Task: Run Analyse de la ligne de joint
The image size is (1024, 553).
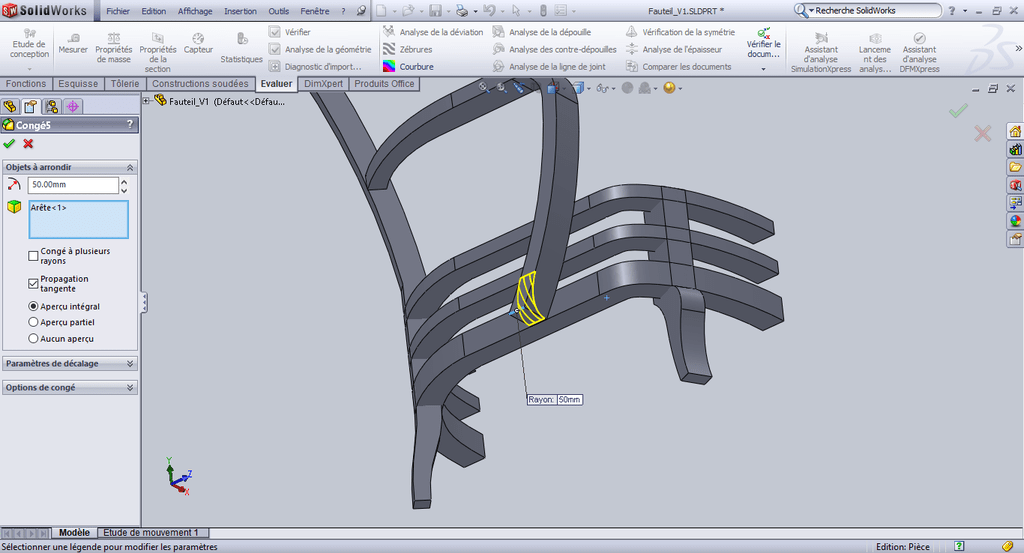Action: [549, 67]
